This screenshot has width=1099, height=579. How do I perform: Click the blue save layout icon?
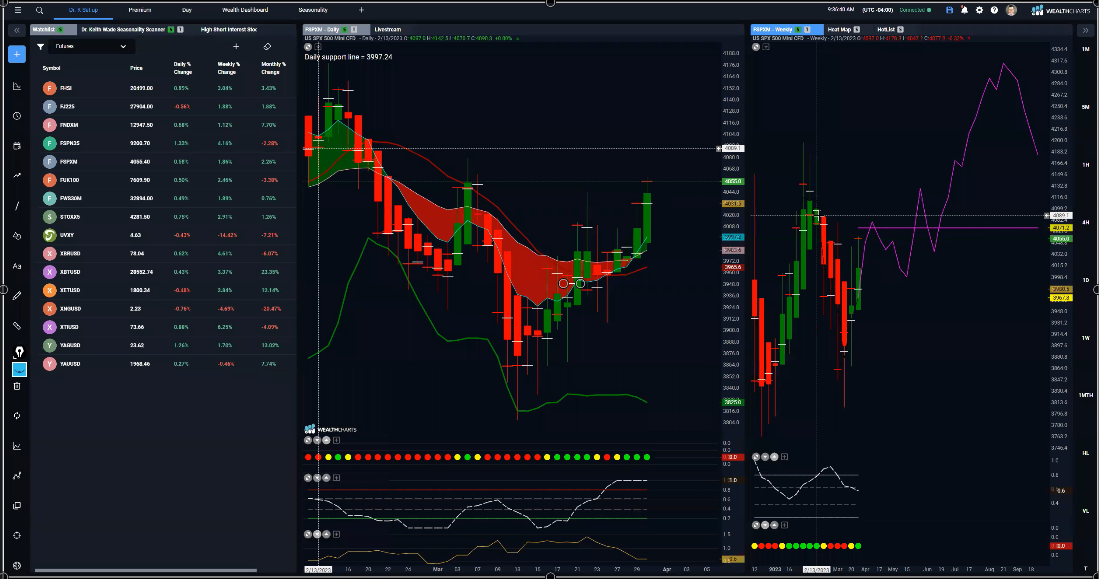coord(949,11)
